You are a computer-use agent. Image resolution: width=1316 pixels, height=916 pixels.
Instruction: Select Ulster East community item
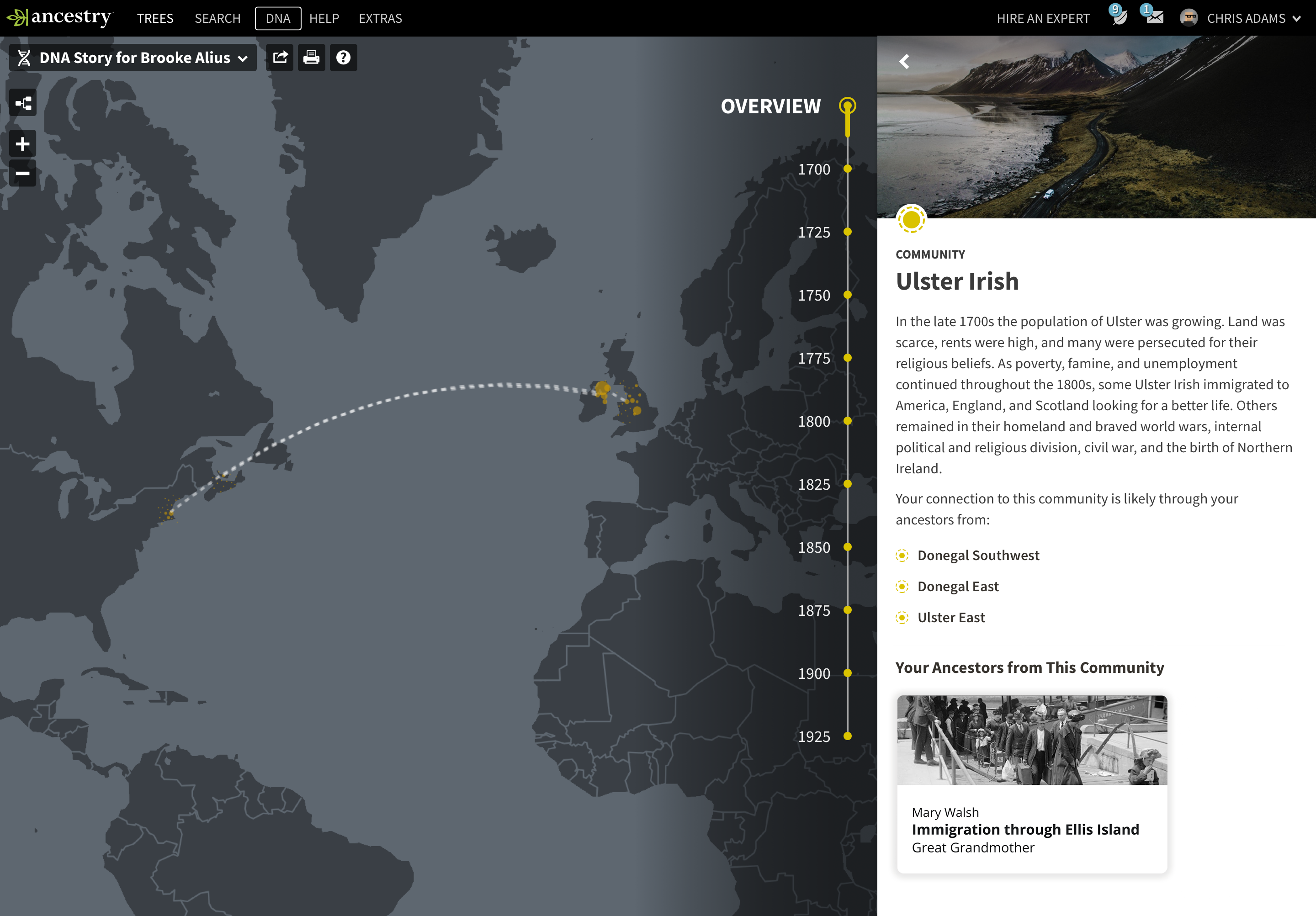[x=951, y=617]
